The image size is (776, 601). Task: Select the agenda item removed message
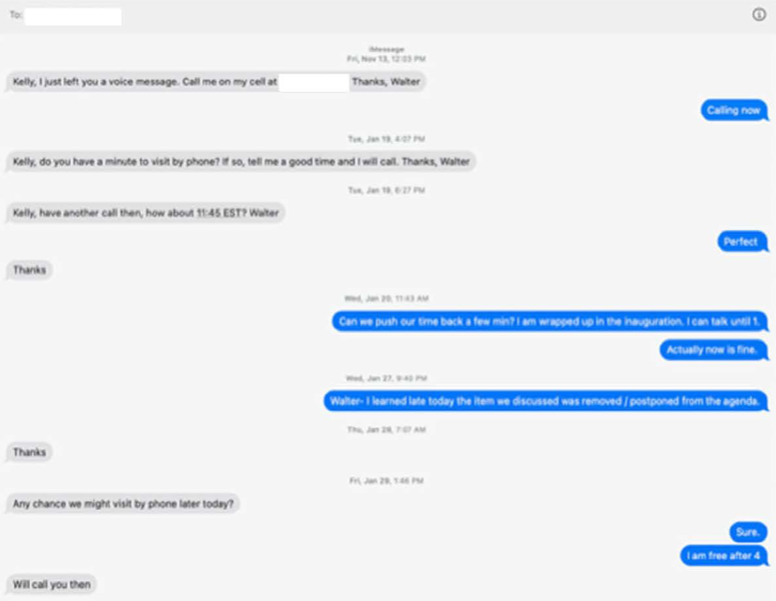click(x=545, y=401)
